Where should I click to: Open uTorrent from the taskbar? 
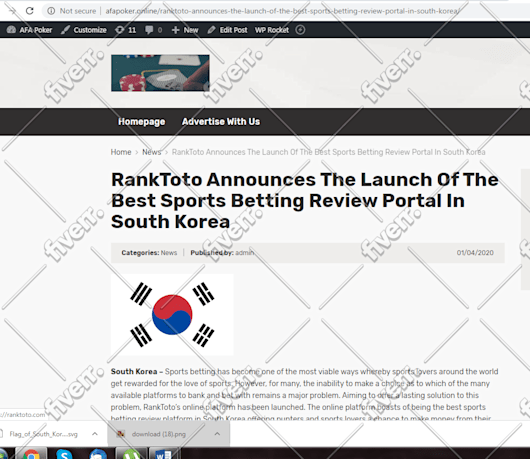tap(130, 454)
